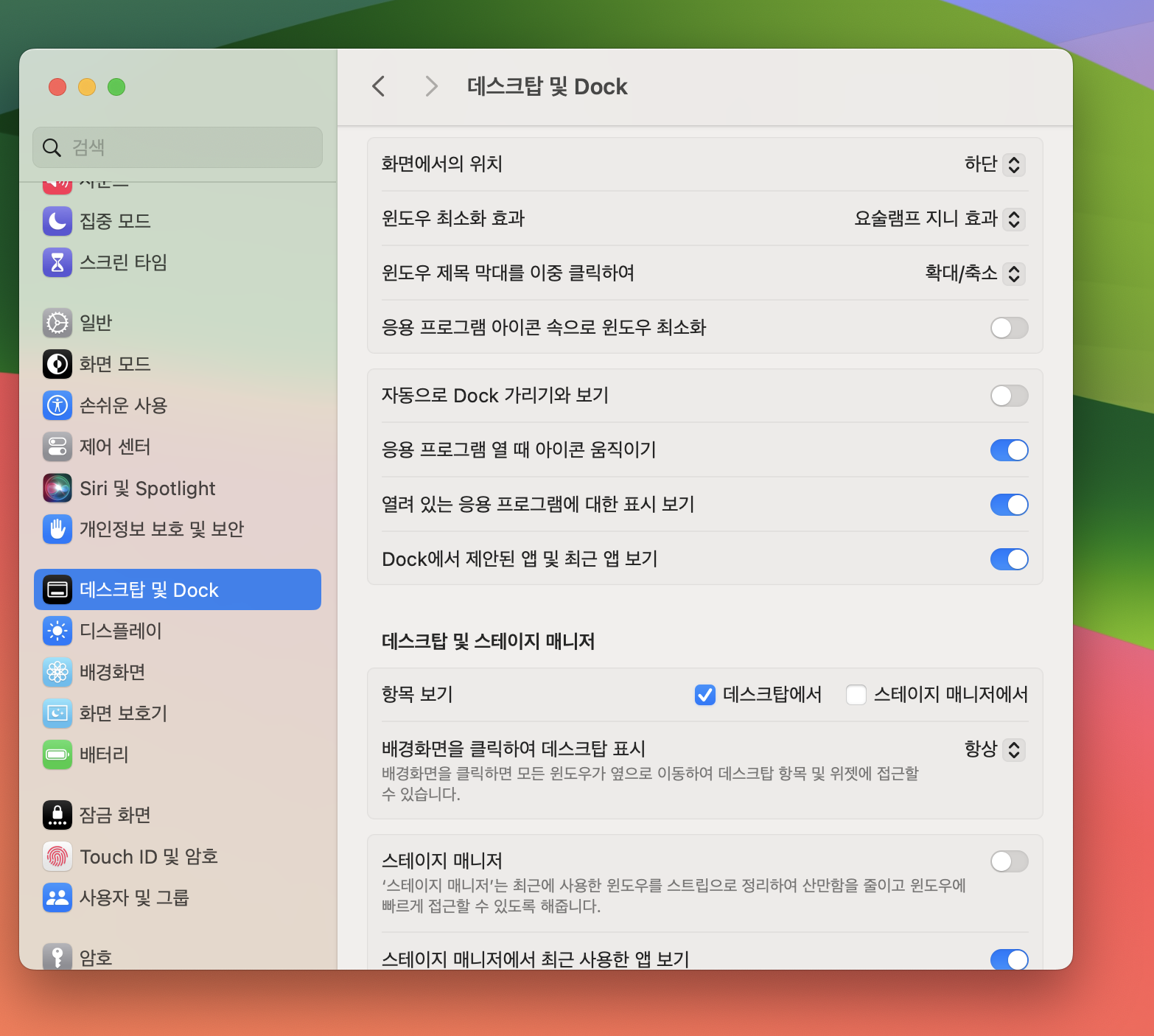Click the 데스크탑 및 스테이지 매니저 heading
1154x1036 pixels.
click(x=488, y=641)
